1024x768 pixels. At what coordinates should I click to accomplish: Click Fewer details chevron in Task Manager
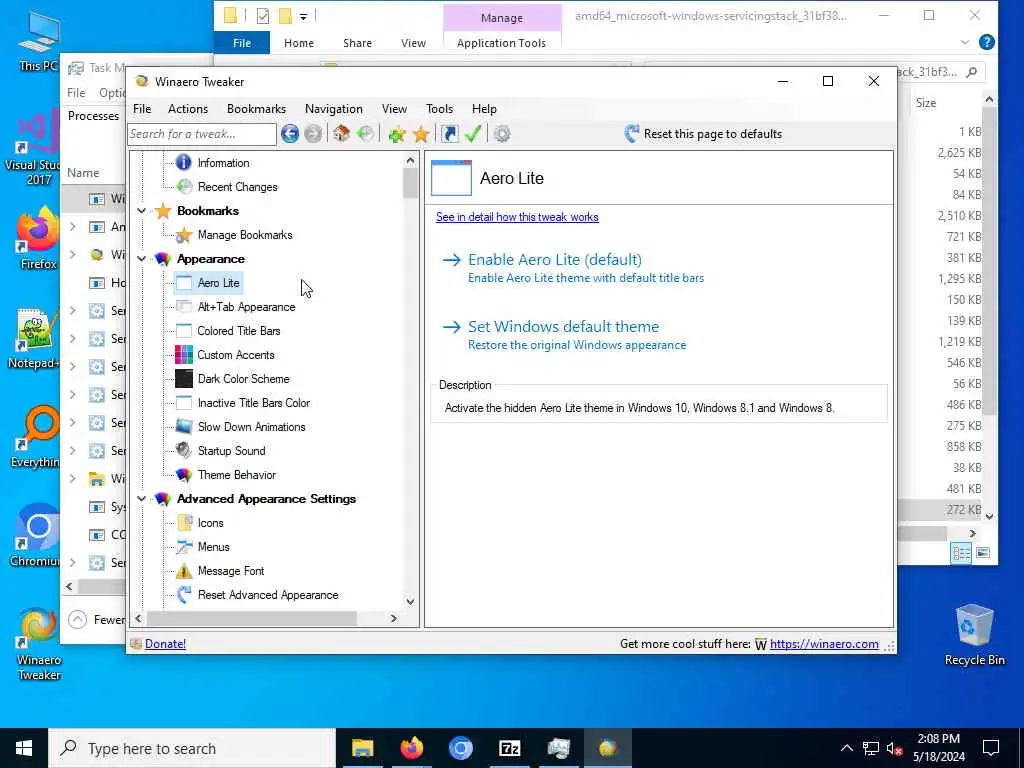[78, 619]
